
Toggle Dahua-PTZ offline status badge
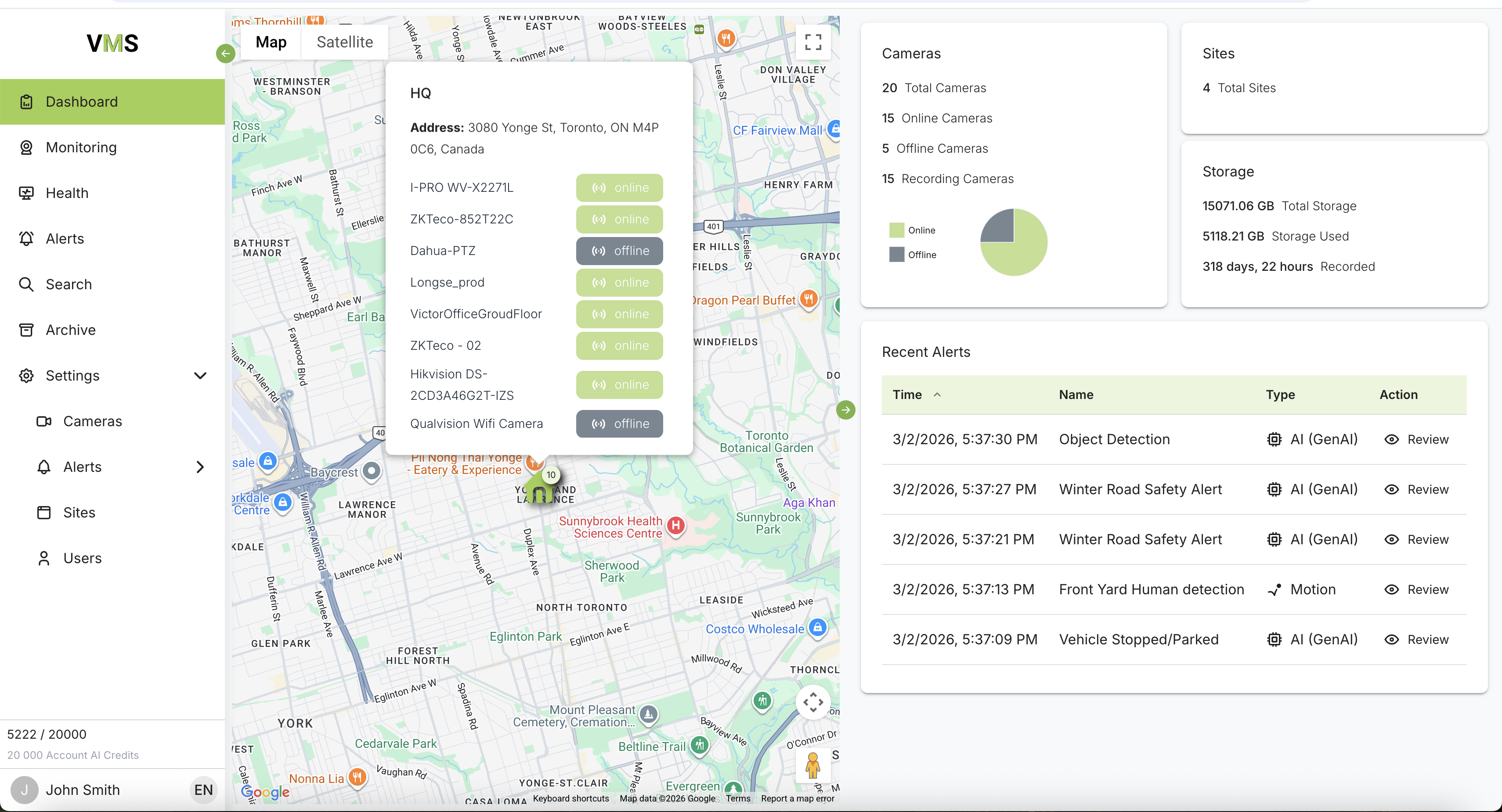click(x=619, y=251)
